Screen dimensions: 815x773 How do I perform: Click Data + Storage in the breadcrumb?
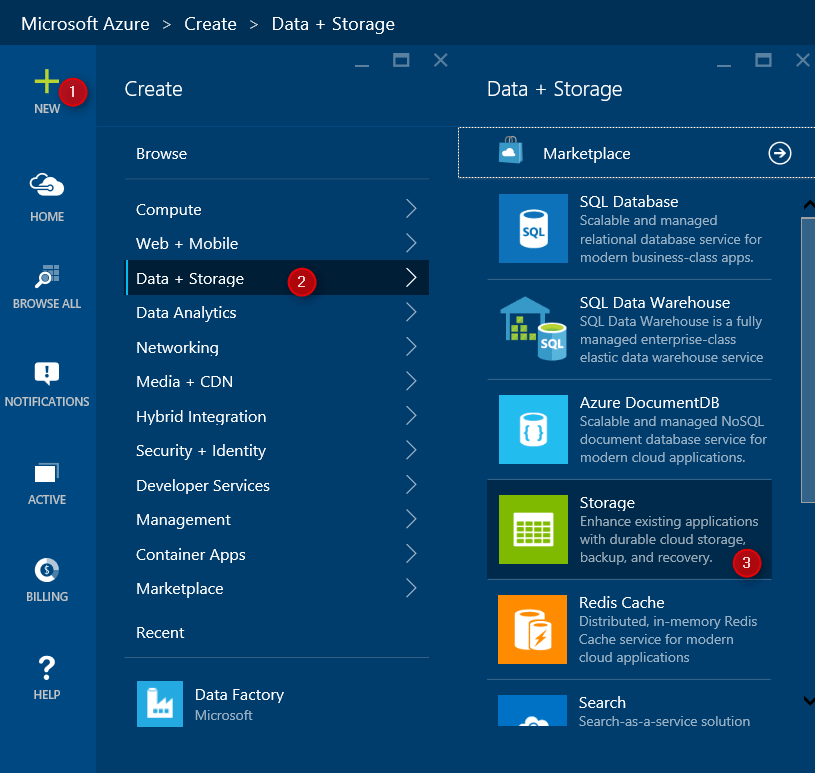coord(333,24)
